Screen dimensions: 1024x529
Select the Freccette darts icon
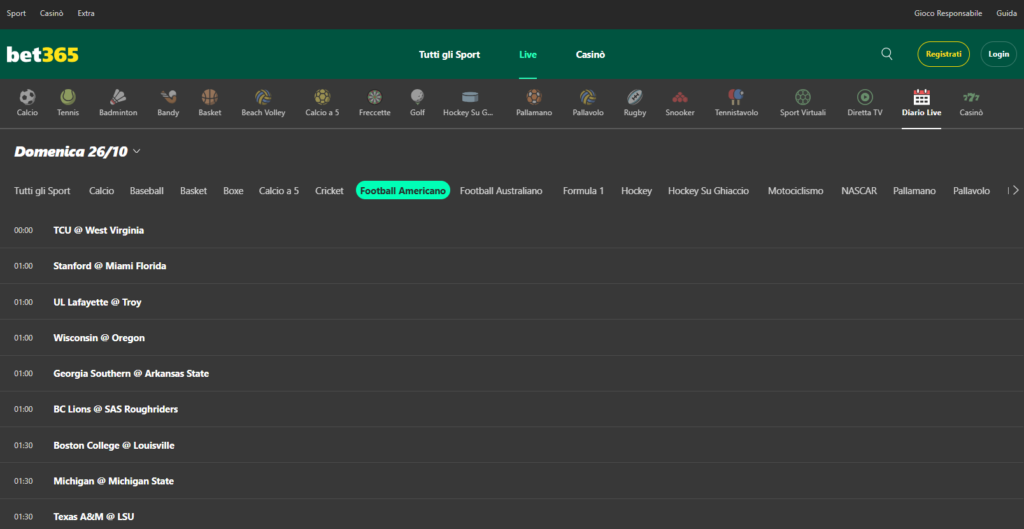[x=374, y=98]
